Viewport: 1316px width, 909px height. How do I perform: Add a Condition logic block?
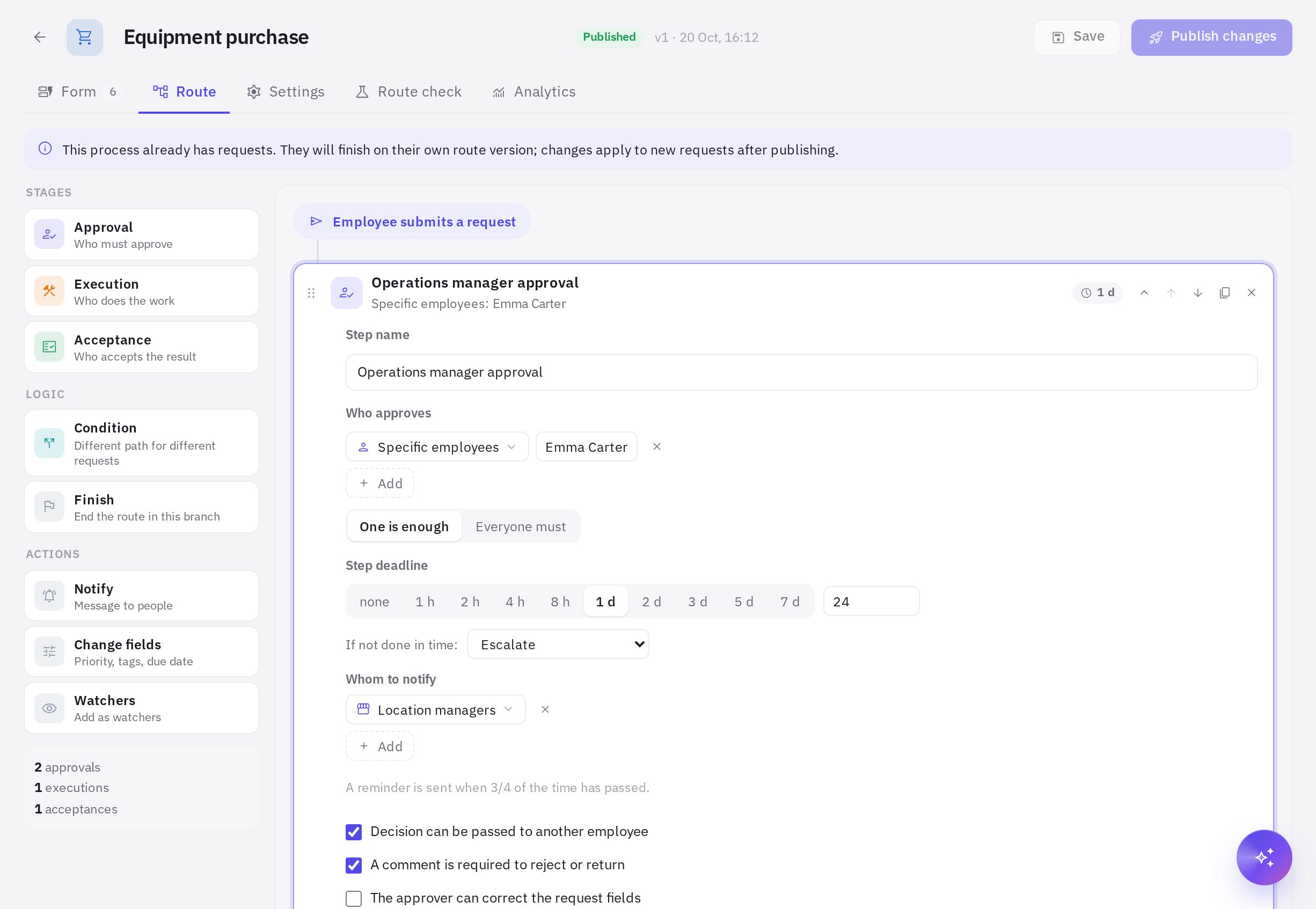pos(141,443)
